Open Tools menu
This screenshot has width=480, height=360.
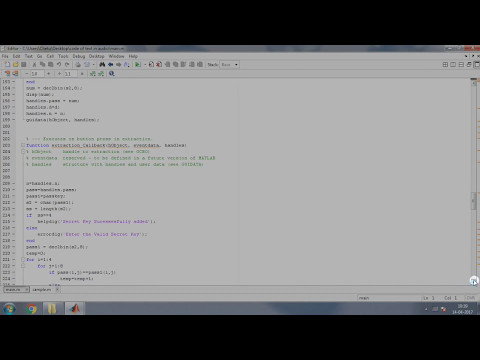click(63, 56)
